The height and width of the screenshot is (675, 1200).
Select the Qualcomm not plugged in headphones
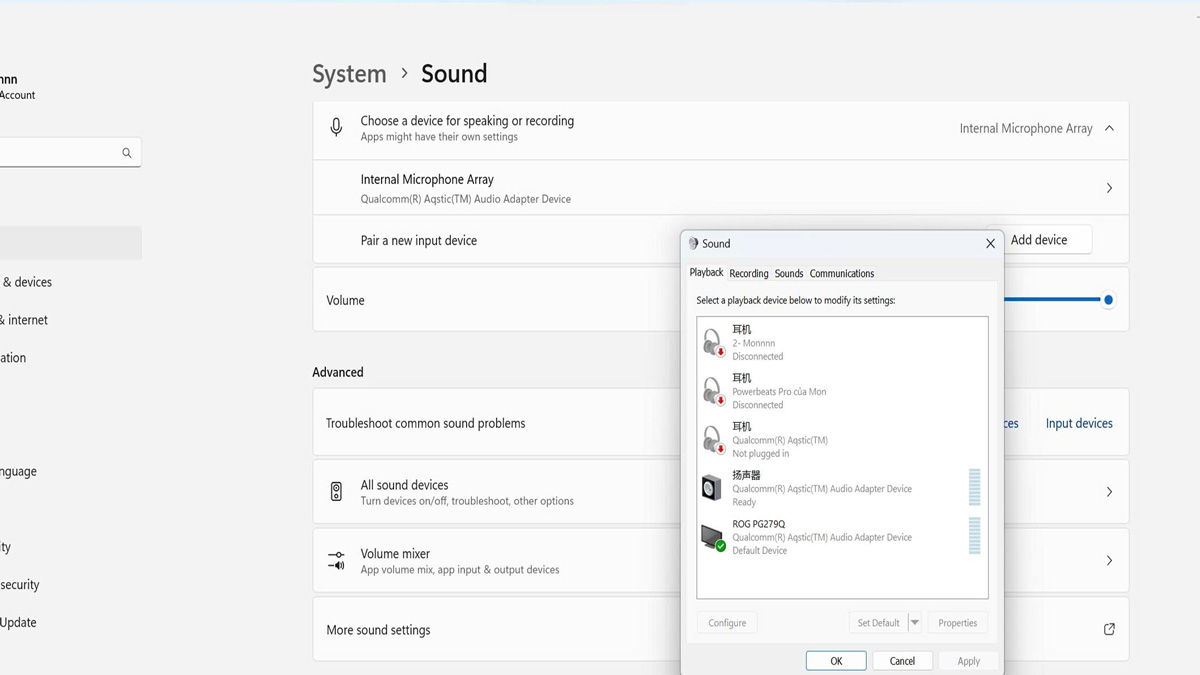(x=712, y=440)
